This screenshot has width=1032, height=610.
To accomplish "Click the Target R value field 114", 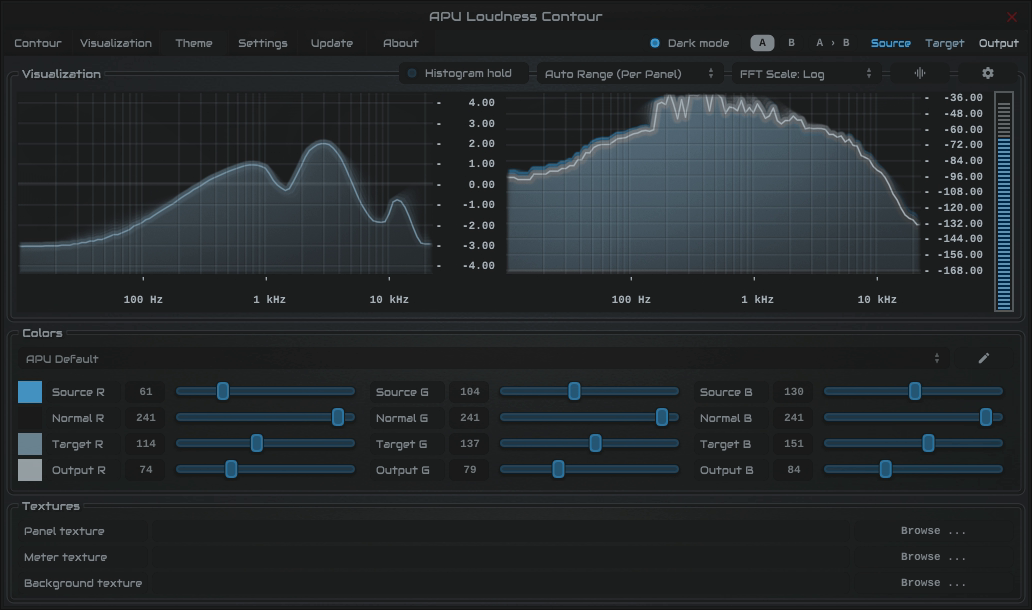I will pos(145,444).
